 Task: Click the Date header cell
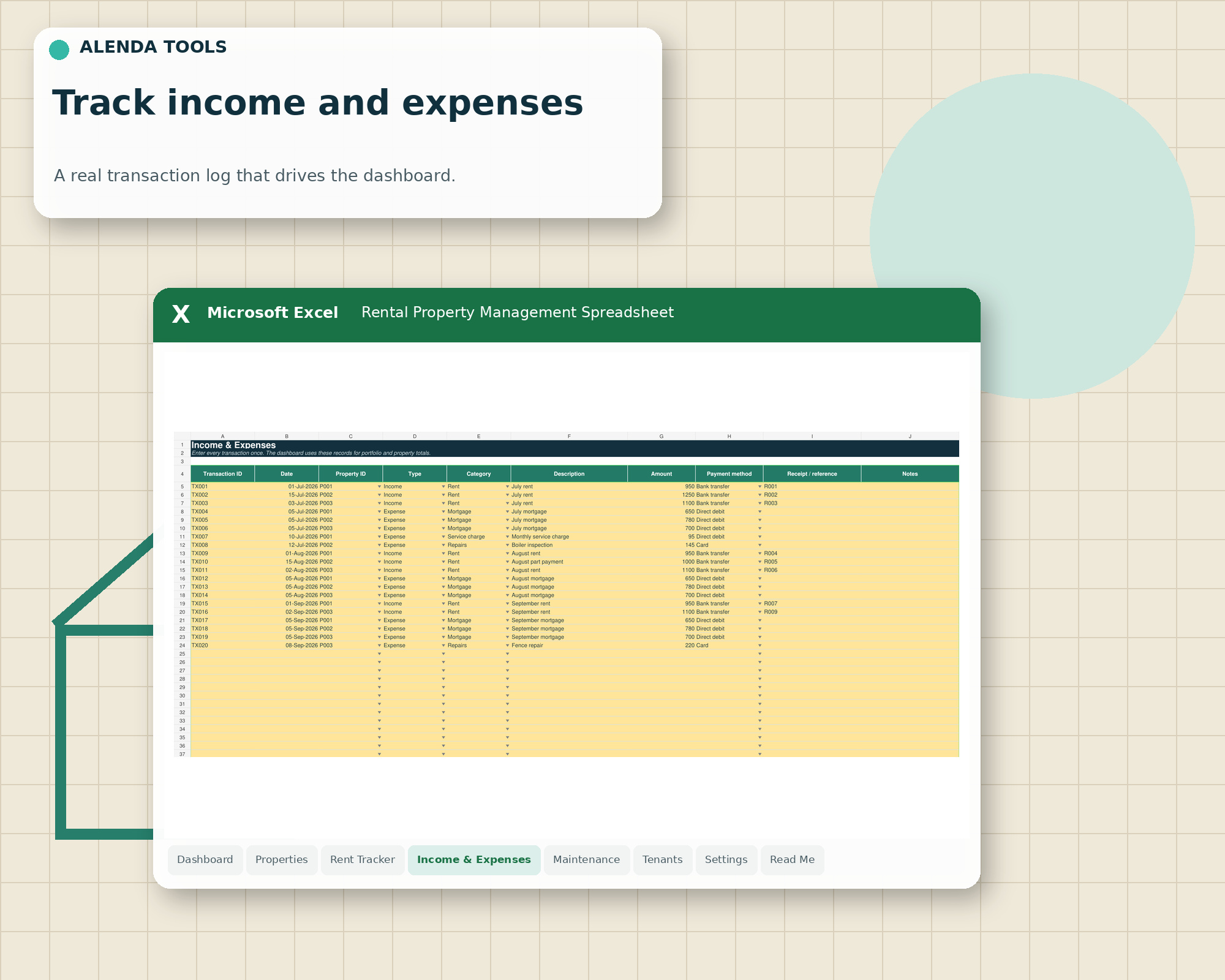pyautogui.click(x=287, y=474)
